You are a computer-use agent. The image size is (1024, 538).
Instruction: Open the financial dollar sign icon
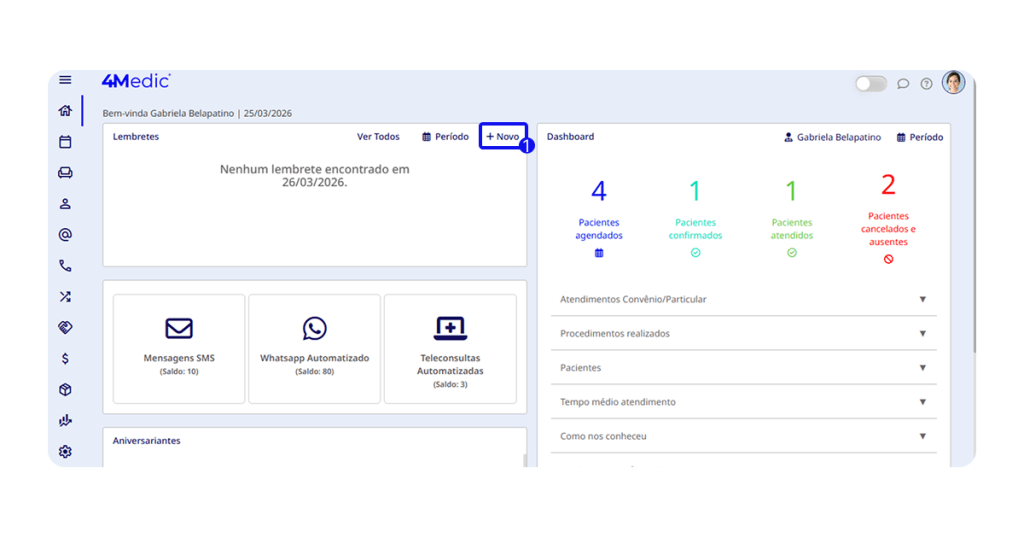point(65,358)
